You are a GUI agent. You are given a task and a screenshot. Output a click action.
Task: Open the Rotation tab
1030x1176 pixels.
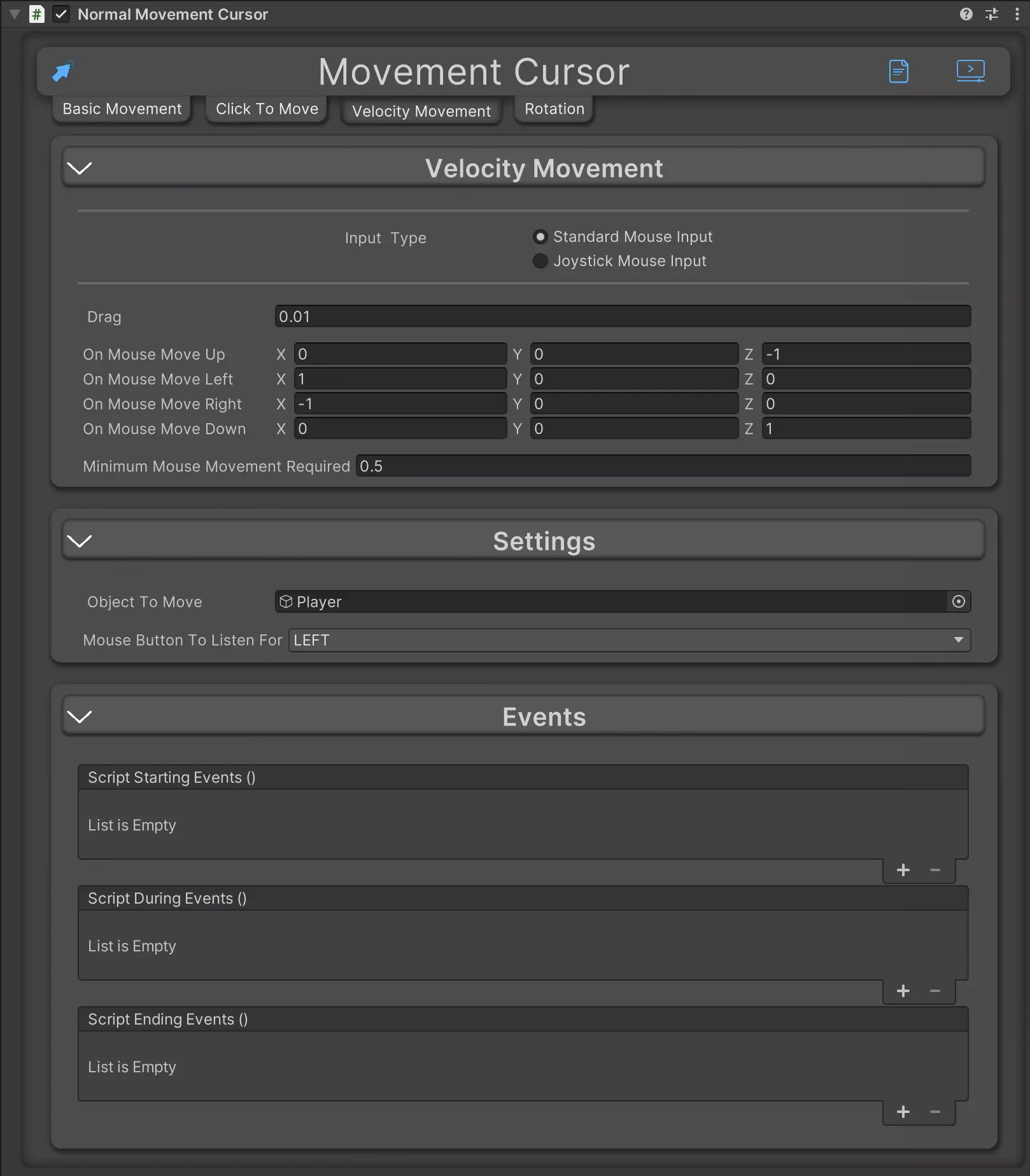[554, 109]
